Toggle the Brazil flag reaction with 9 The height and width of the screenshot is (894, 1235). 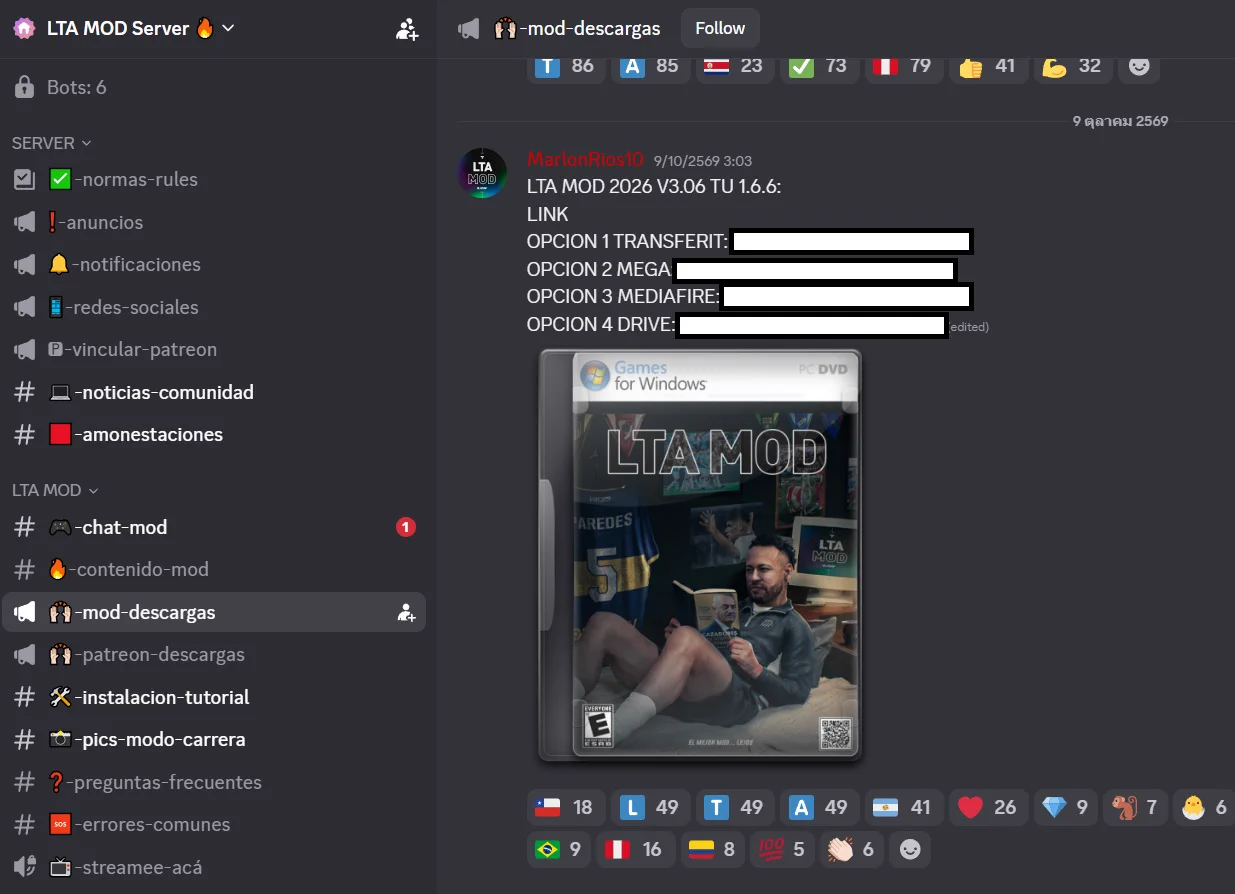click(558, 849)
